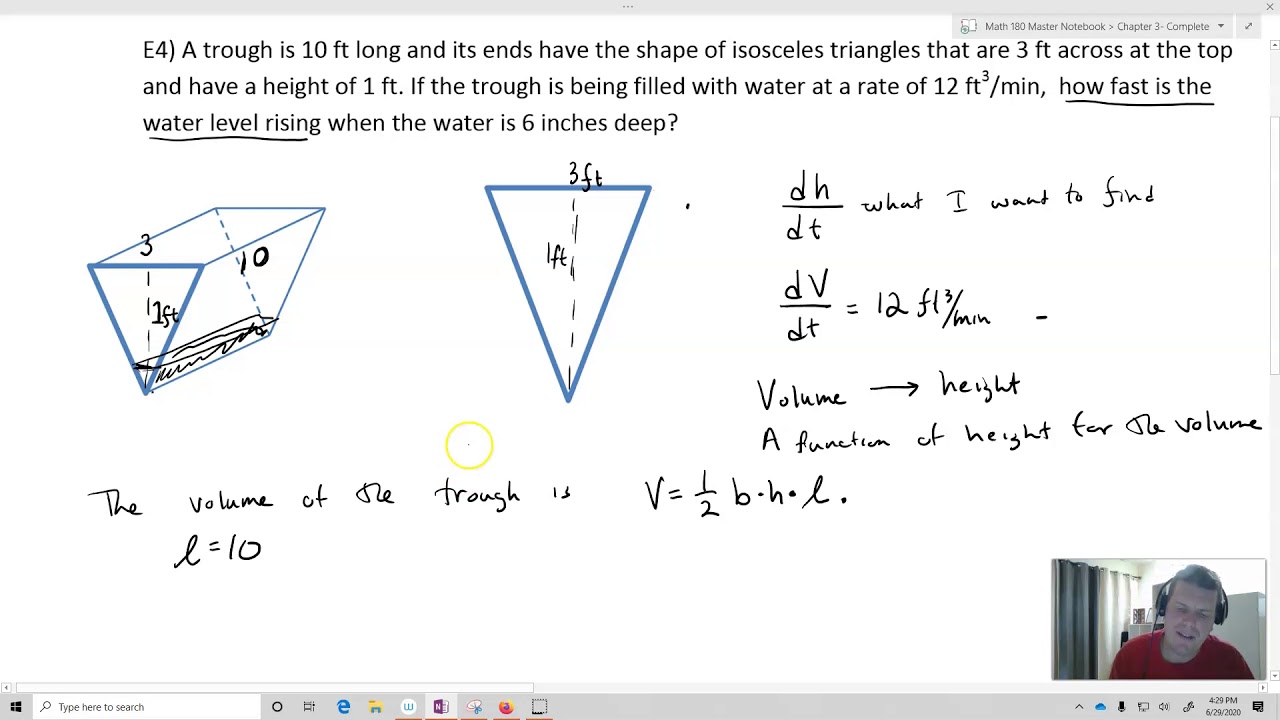This screenshot has height=720, width=1280.
Task: Click the vertical scrollbar down arrow
Action: 1274,676
